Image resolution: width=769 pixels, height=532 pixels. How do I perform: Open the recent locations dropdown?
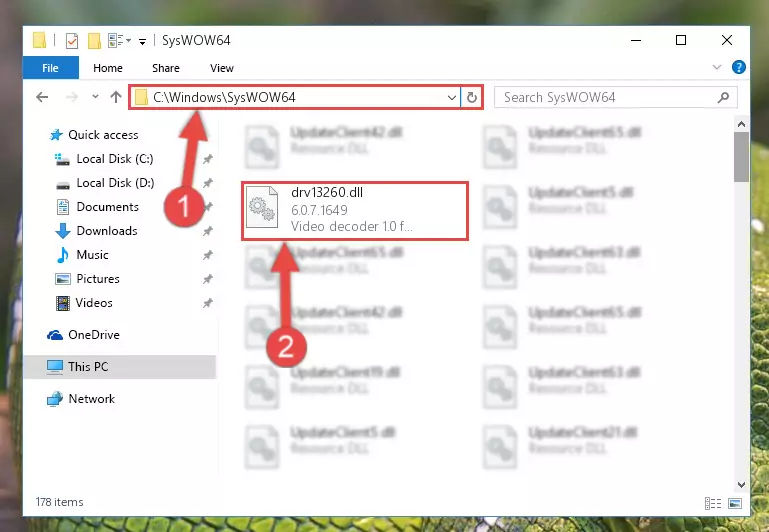[95, 97]
